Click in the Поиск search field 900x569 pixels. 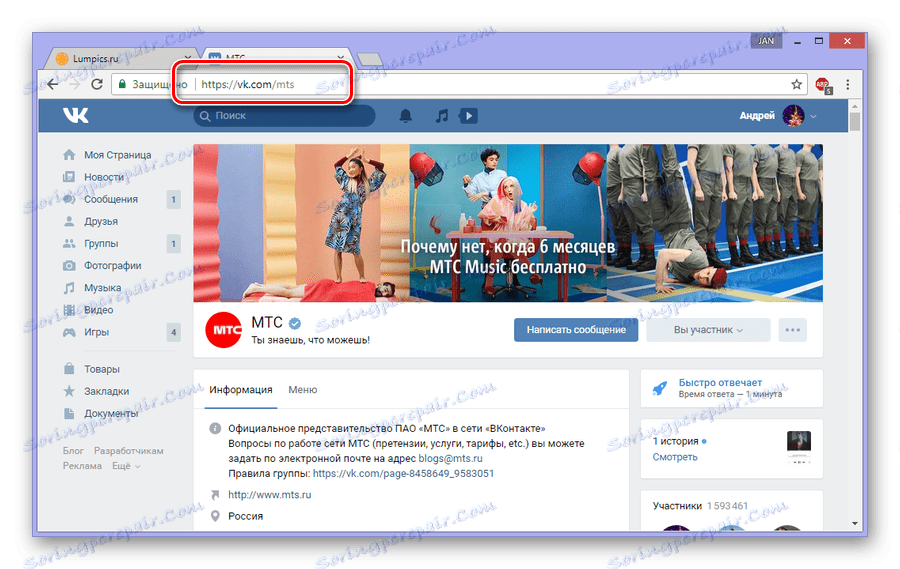click(x=285, y=116)
